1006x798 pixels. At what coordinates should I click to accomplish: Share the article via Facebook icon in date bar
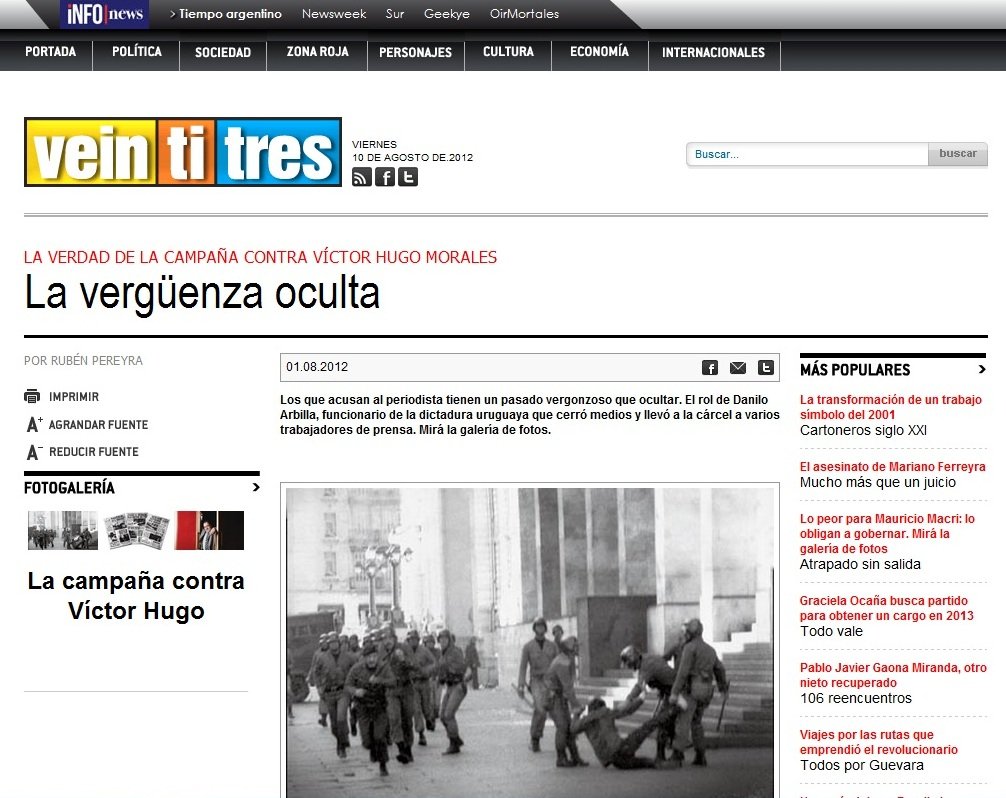click(710, 367)
